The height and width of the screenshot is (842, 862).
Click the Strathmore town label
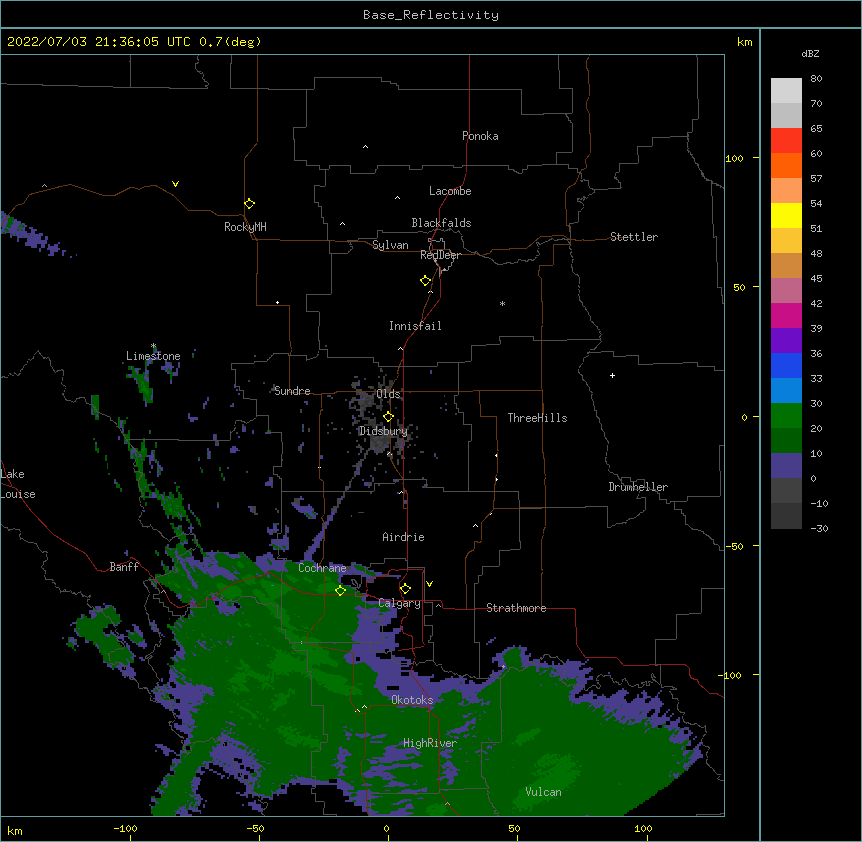pos(516,608)
